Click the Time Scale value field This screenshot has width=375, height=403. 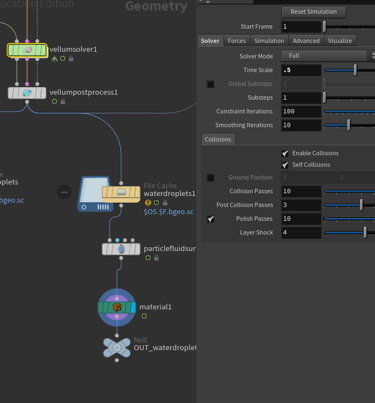coord(301,70)
